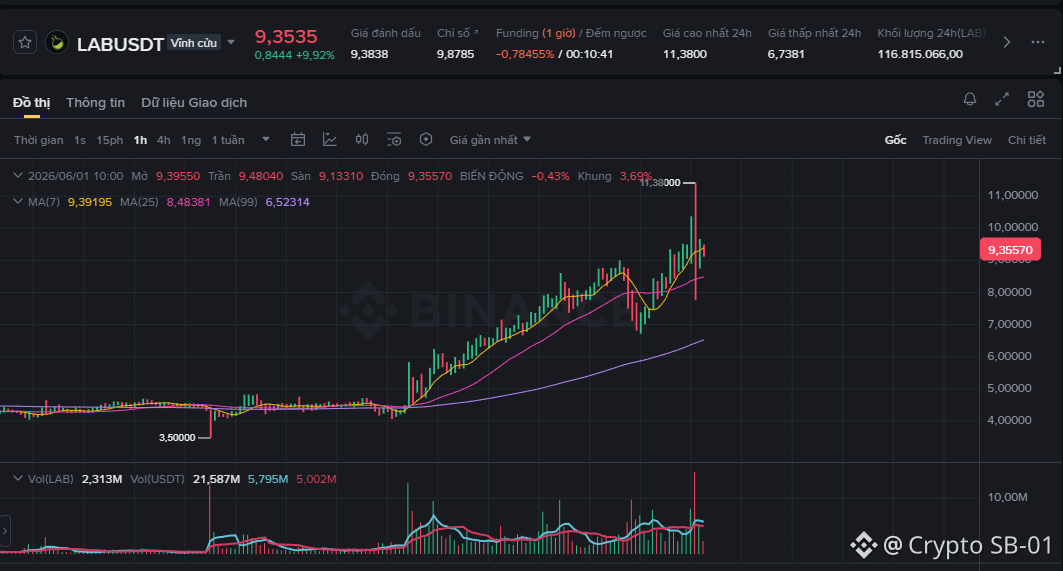The height and width of the screenshot is (571, 1063).
Task: Select the 15ph time interval
Action: (110, 140)
